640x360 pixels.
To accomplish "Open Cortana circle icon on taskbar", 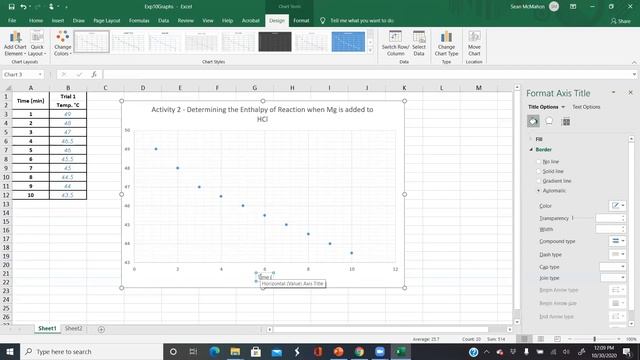I will (x=173, y=351).
